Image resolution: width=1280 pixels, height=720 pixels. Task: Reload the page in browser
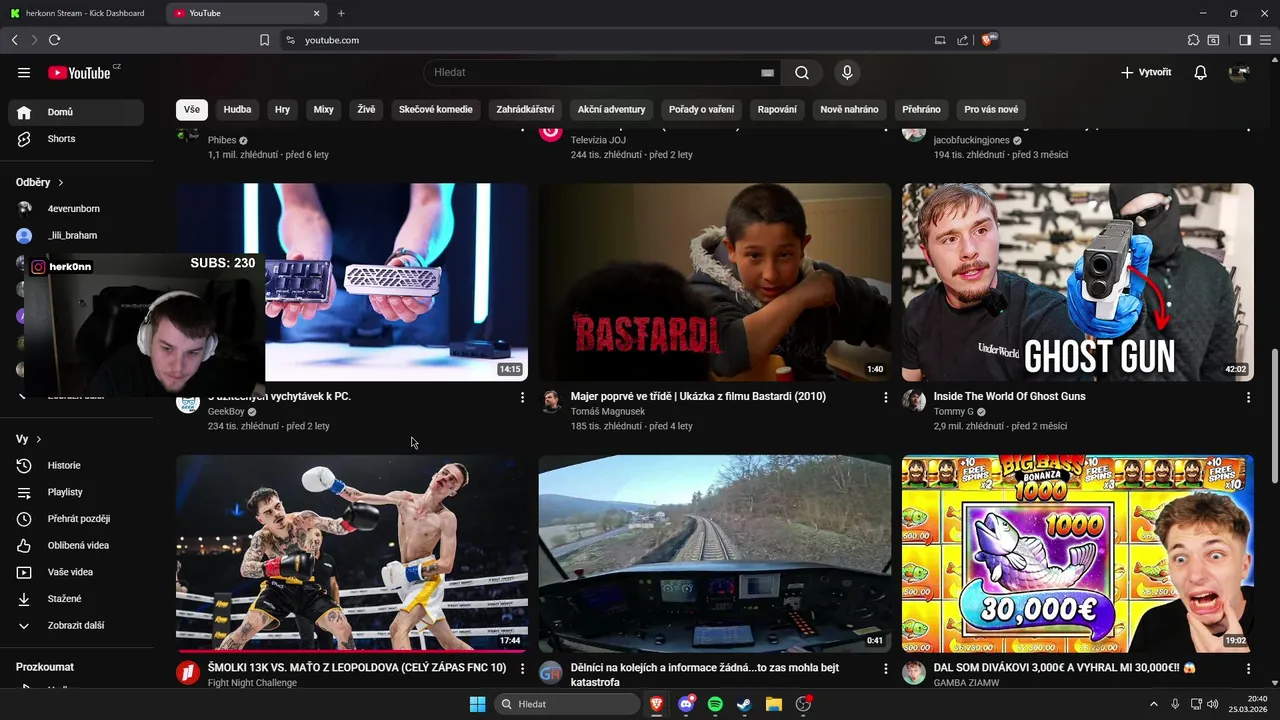tap(54, 40)
